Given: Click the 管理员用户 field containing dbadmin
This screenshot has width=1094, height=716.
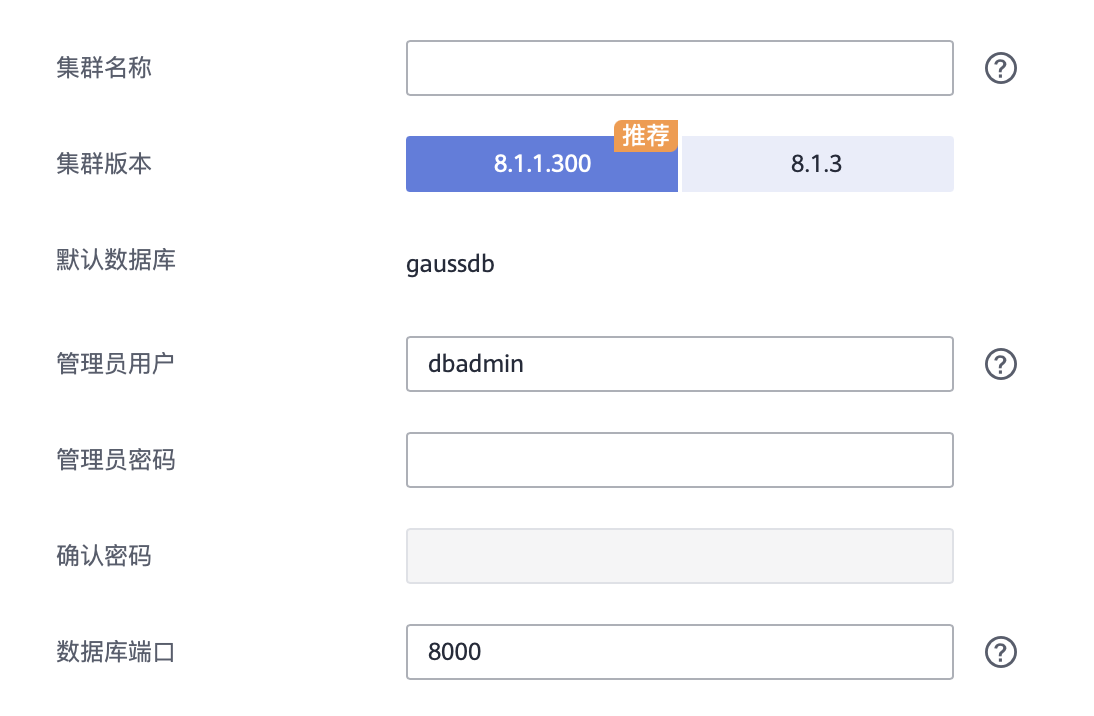Looking at the screenshot, I should point(679,364).
